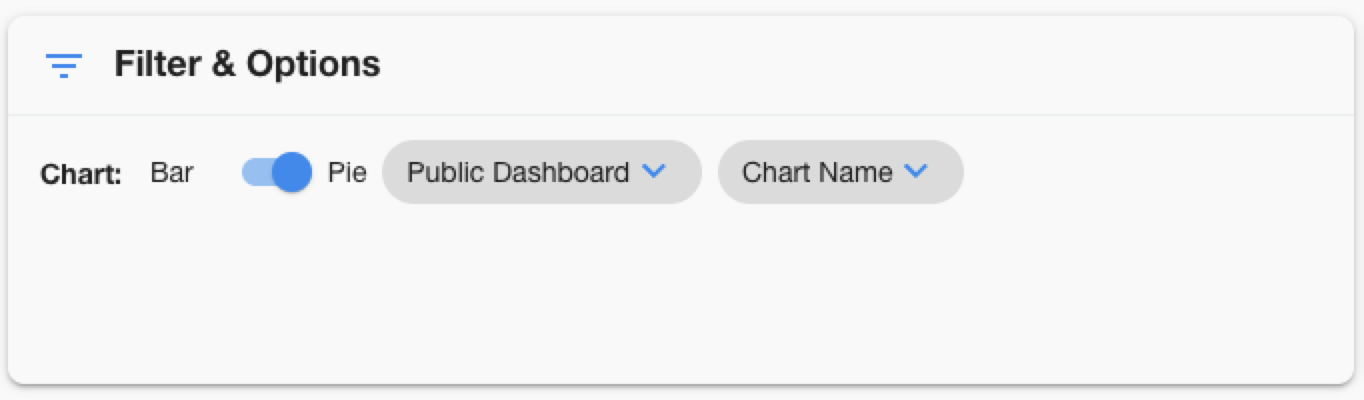Open the Public Dashboard dropdown
Viewport: 1364px width, 400px height.
pyautogui.click(x=541, y=172)
